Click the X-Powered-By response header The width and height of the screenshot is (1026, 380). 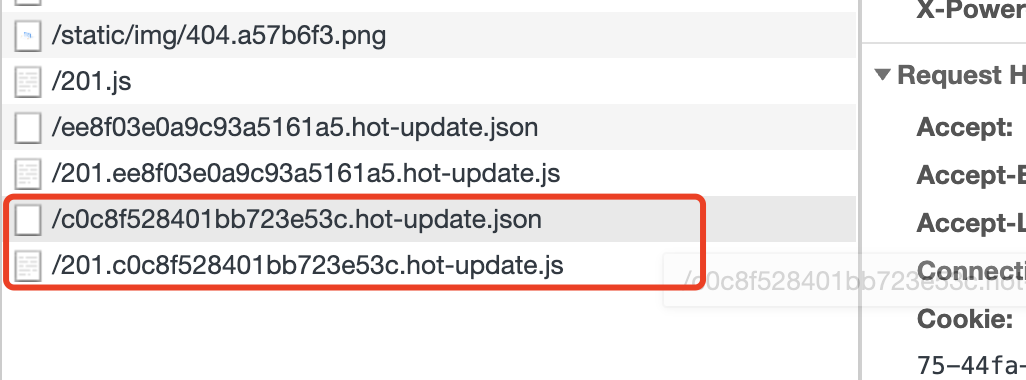[x=971, y=9]
